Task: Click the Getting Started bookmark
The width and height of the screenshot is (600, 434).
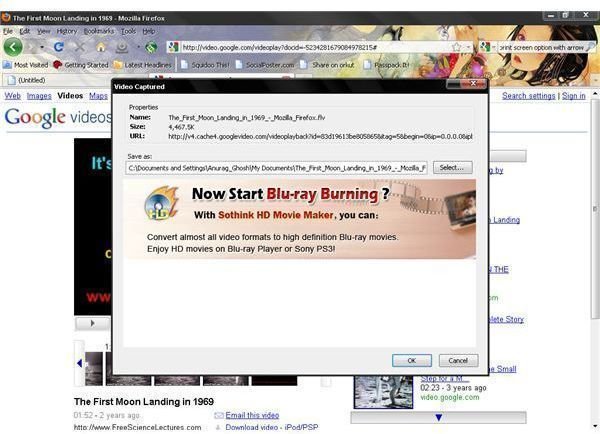Action: pos(81,65)
